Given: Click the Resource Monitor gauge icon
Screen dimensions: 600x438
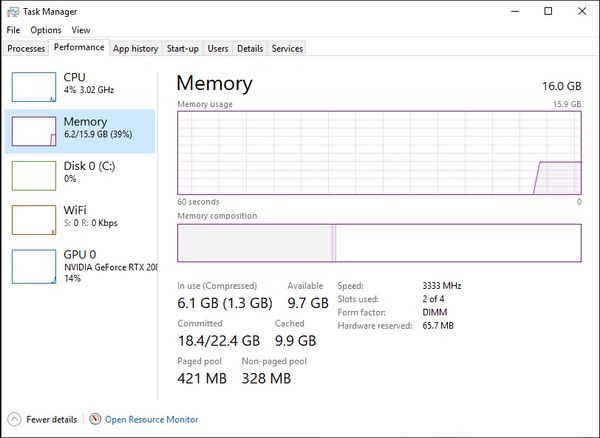Looking at the screenshot, I should 95,419.
